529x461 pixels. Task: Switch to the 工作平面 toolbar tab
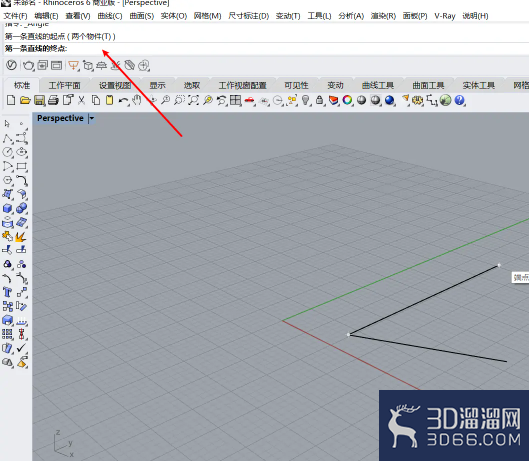tap(65, 85)
